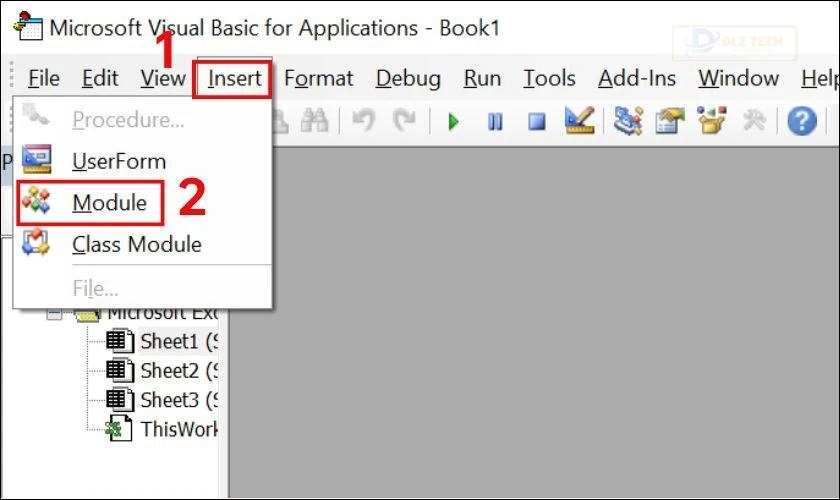
Task: Select Sheet3 in the project tree
Action: (178, 400)
